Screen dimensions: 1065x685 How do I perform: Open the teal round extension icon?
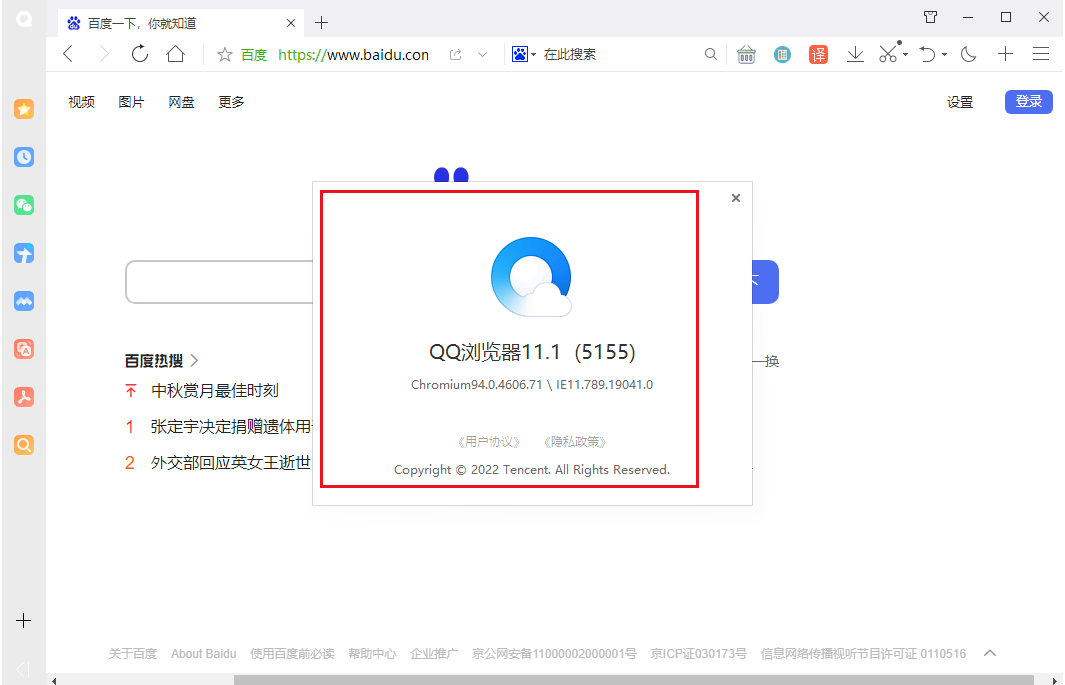(x=782, y=54)
